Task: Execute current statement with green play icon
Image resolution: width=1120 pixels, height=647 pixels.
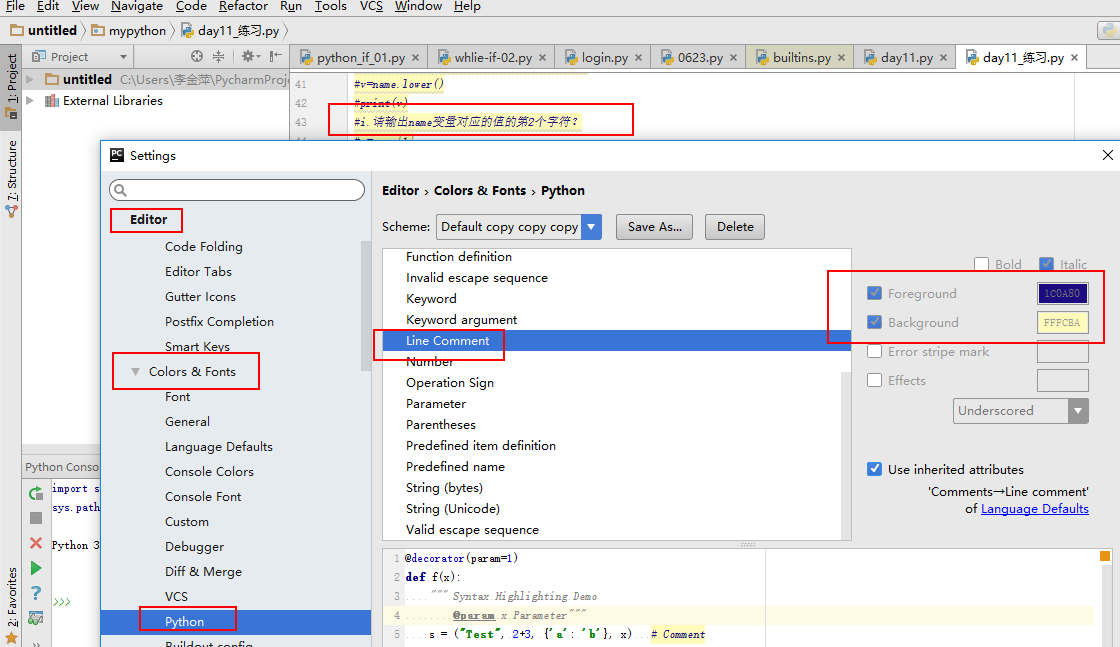Action: pyautogui.click(x=36, y=568)
